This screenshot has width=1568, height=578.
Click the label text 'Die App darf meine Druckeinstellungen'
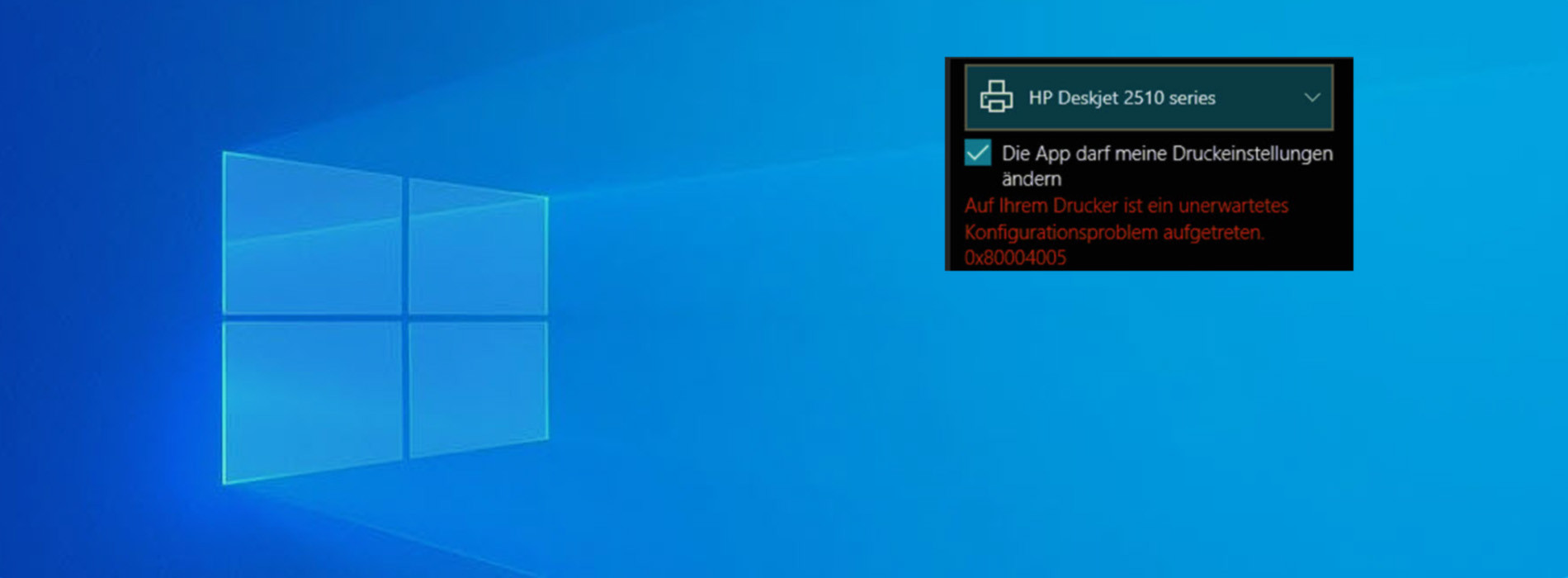(x=1167, y=154)
